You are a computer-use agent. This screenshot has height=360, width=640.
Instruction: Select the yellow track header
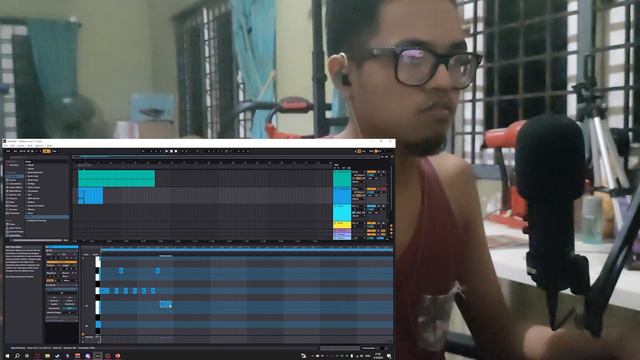[342, 224]
